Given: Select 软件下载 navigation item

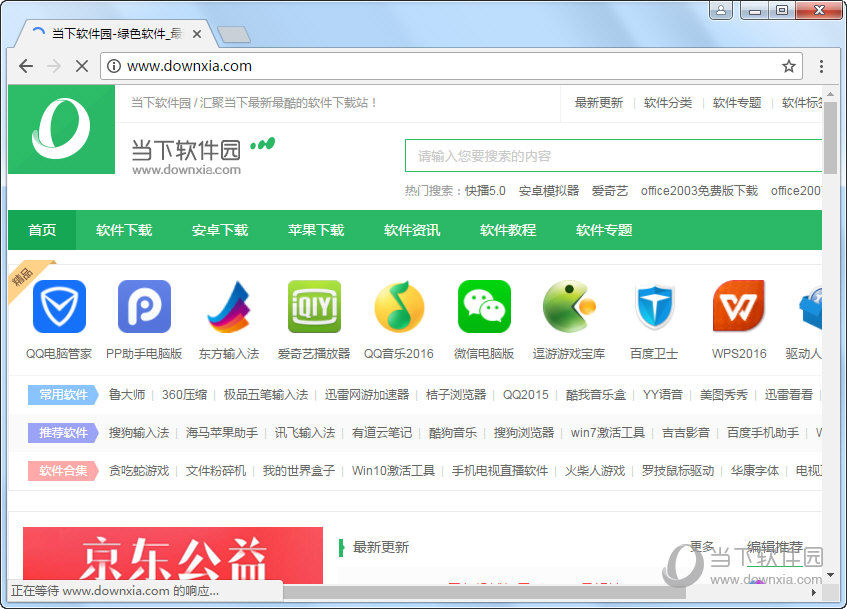Looking at the screenshot, I should 124,230.
